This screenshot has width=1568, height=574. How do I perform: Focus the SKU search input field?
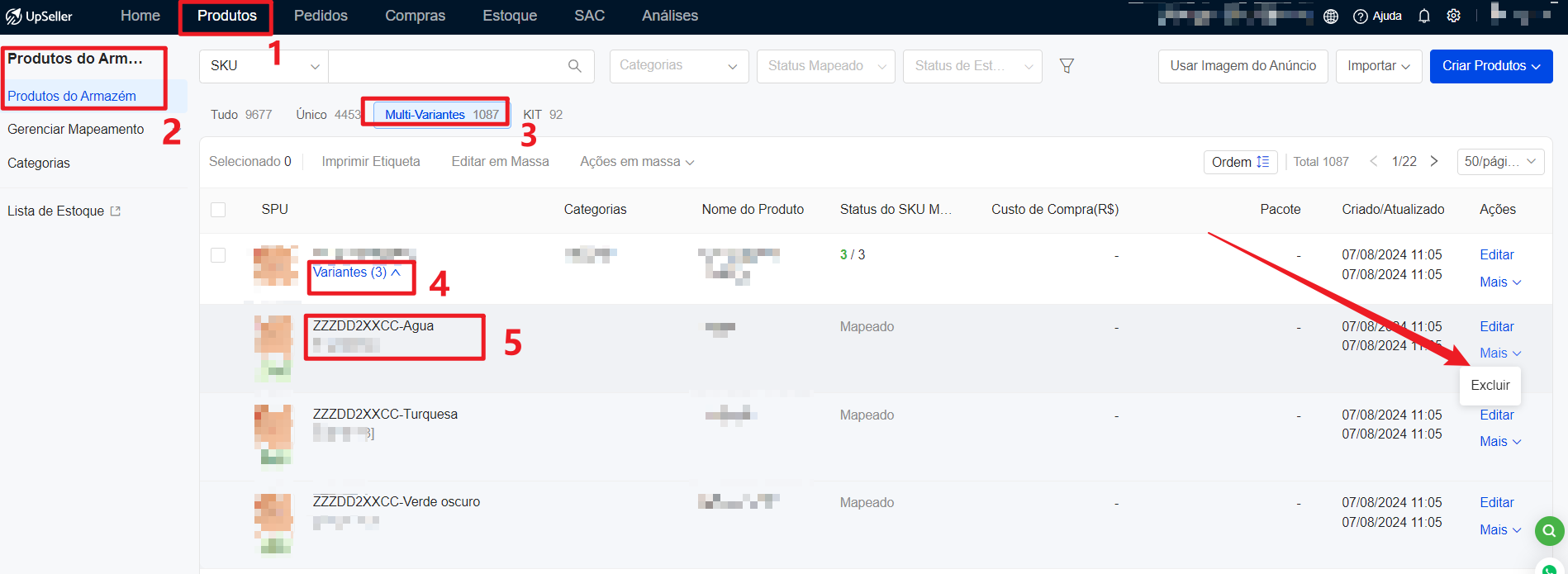pos(446,66)
